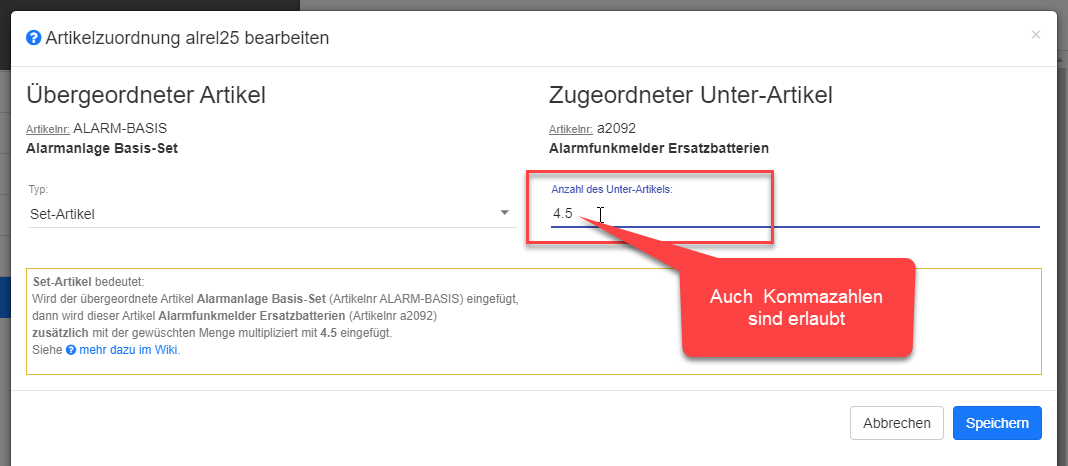Click the heading 'Zugeordneter Unter-Artikel'
This screenshot has width=1068, height=466.
(x=691, y=96)
